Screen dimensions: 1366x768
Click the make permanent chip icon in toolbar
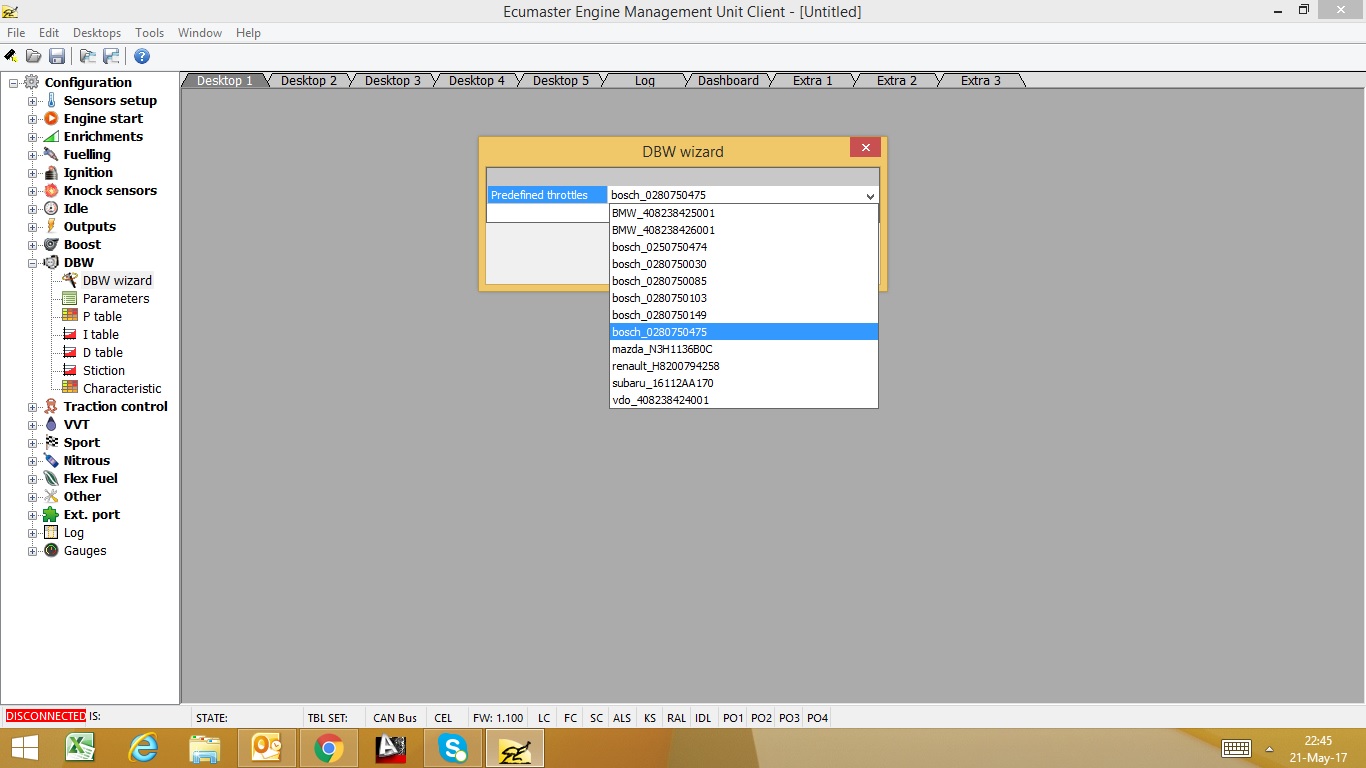pos(11,56)
